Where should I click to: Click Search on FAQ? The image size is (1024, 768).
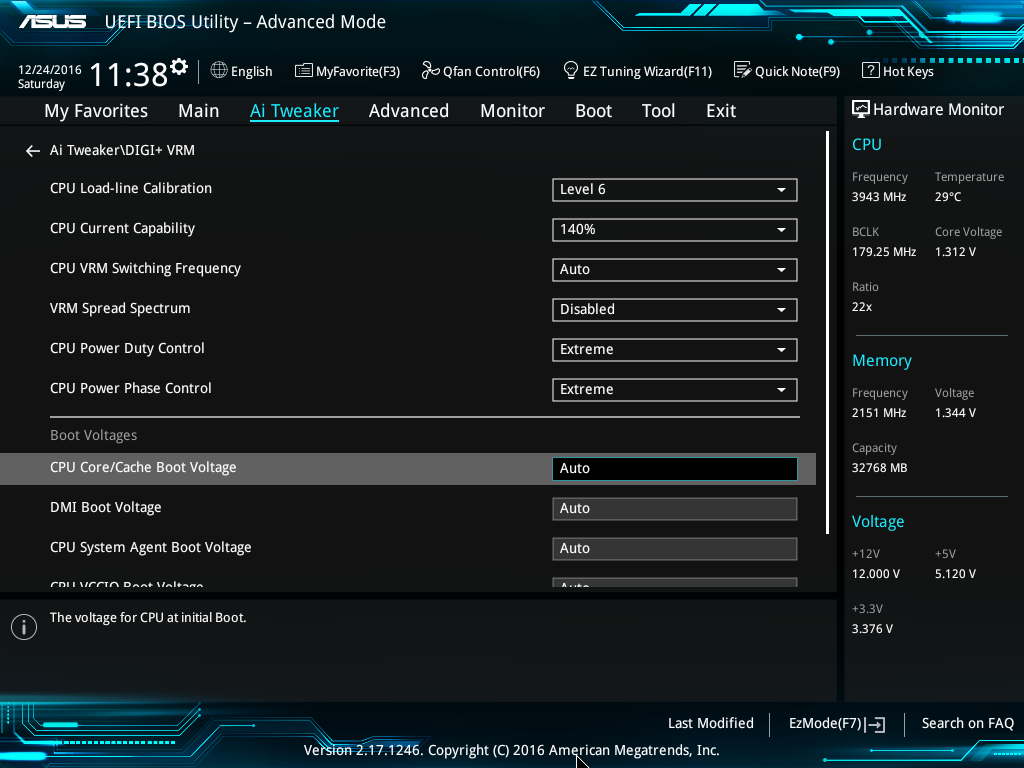click(968, 724)
